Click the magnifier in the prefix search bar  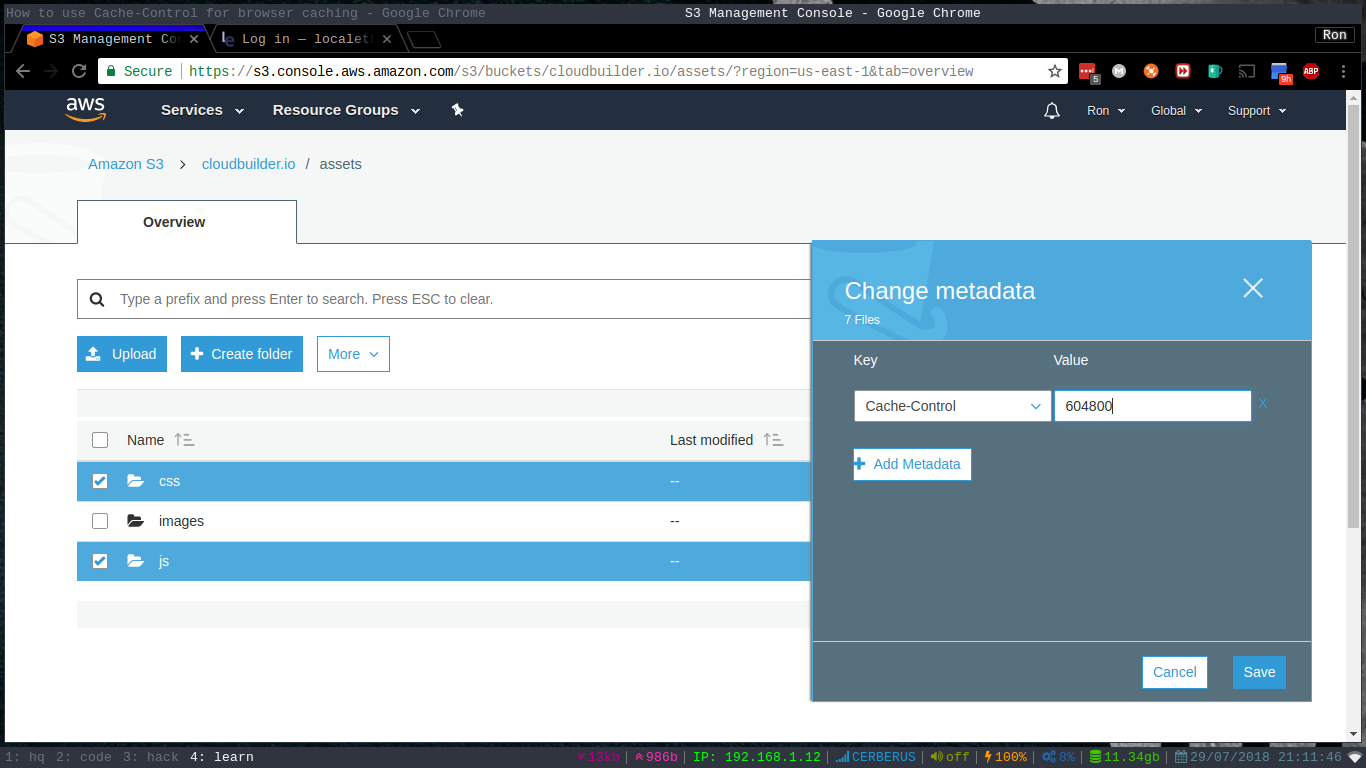[97, 298]
